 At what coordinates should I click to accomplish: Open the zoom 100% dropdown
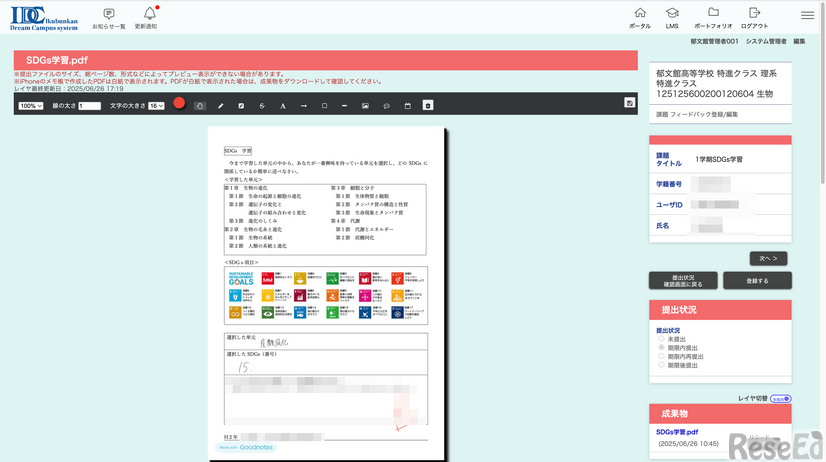(31, 106)
